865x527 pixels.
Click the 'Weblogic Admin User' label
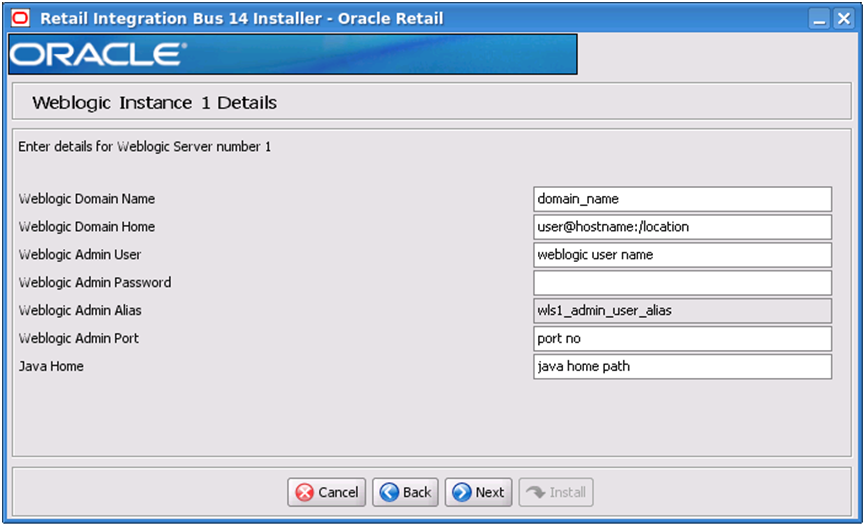click(x=80, y=254)
